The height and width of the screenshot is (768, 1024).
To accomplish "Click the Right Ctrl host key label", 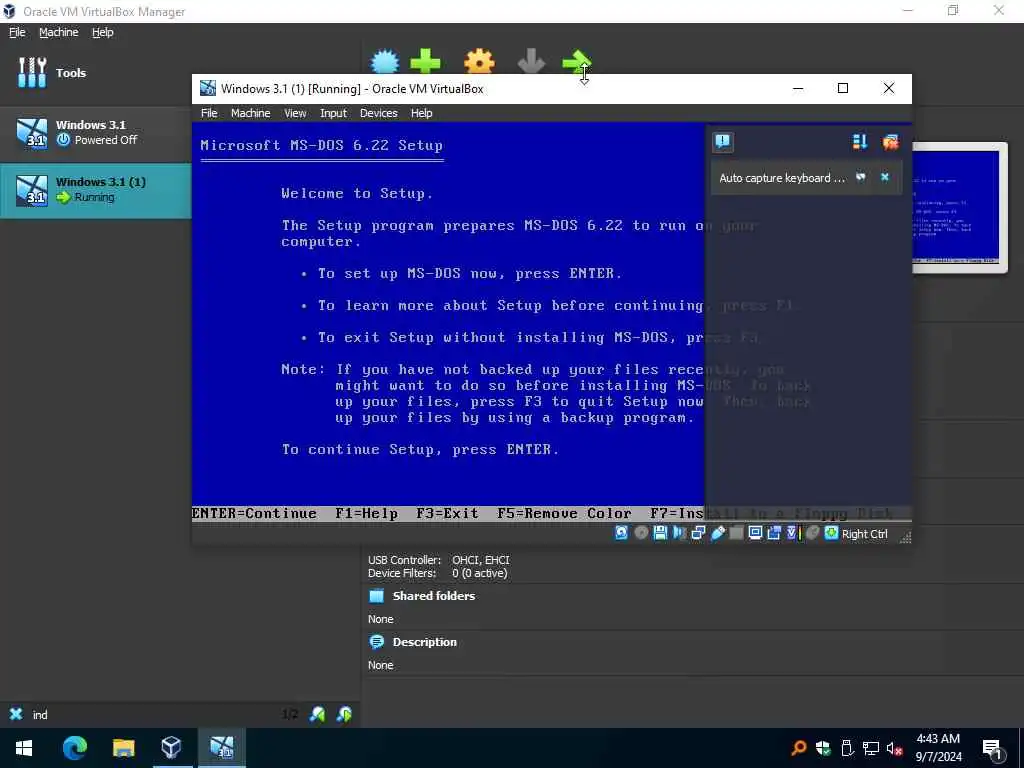I will [x=864, y=534].
